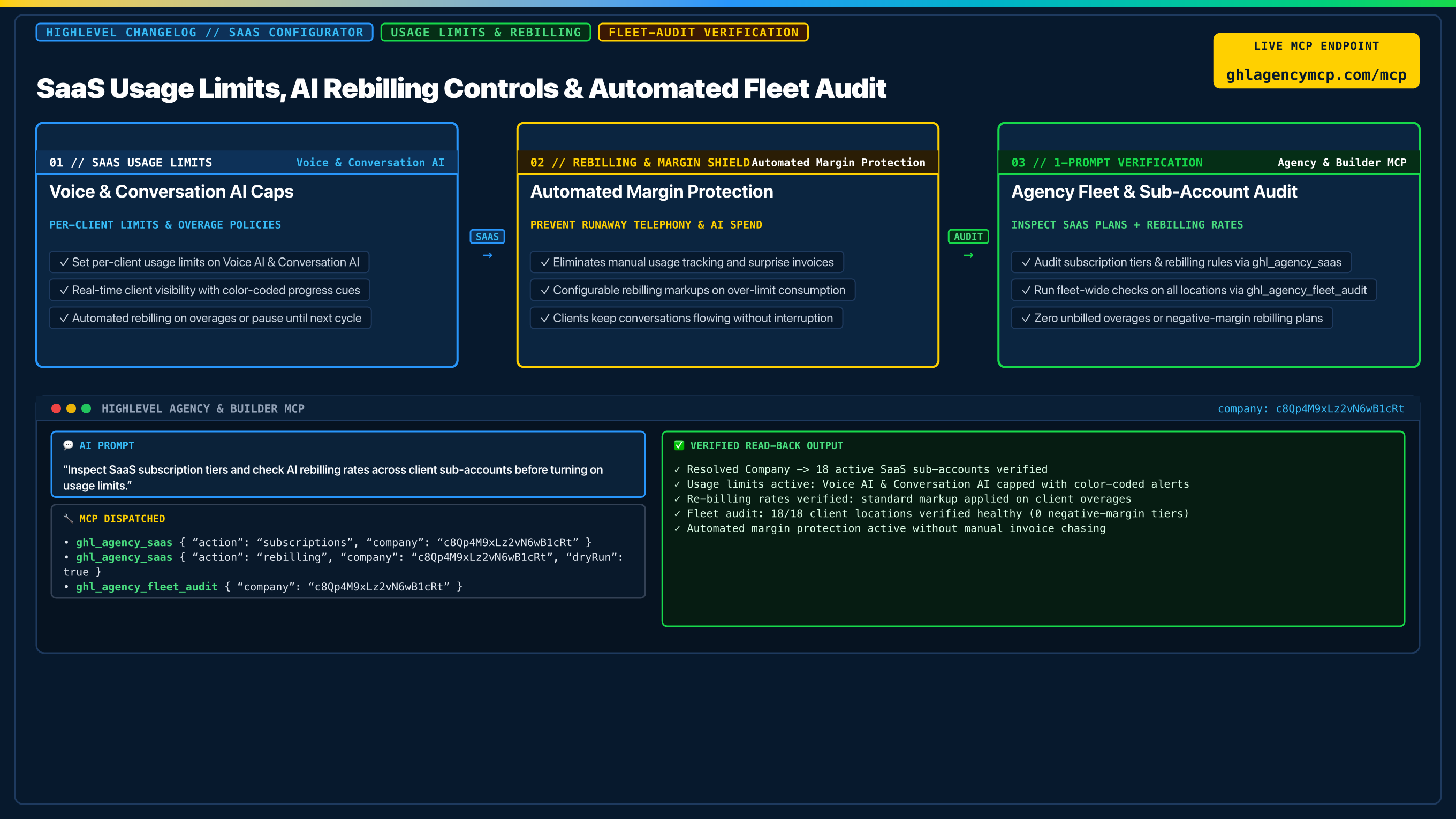Click Zero unbilled overages item
1456x819 pixels.
1172,318
